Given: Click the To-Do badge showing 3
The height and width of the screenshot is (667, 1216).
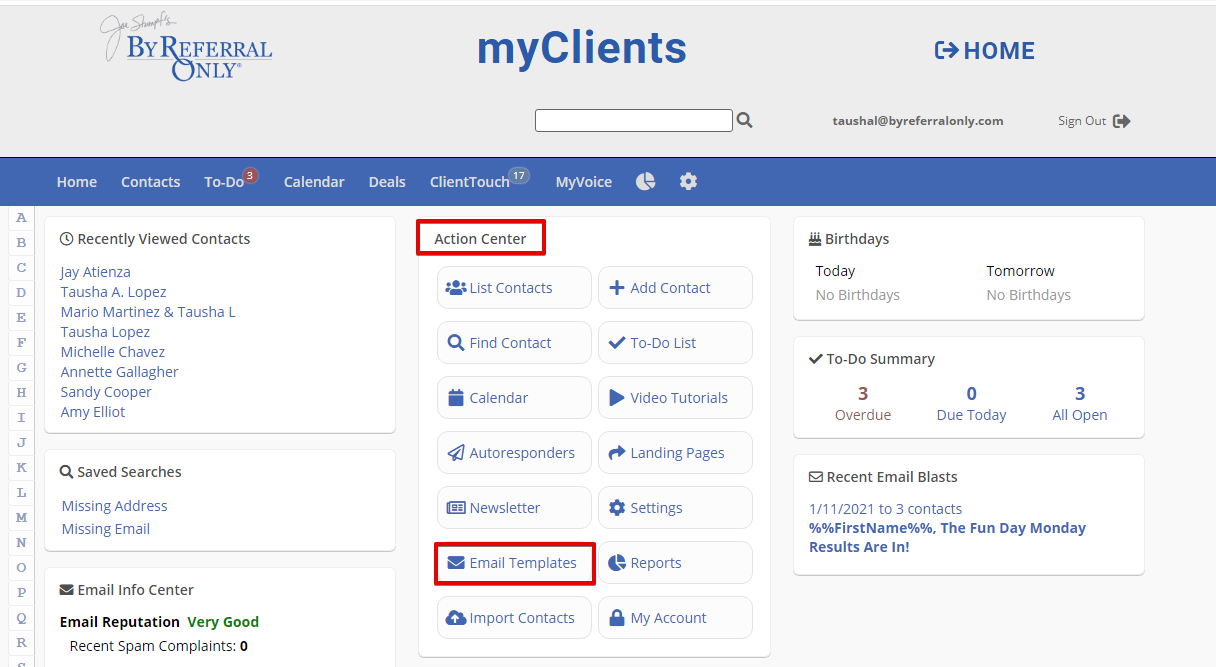Looking at the screenshot, I should (250, 175).
